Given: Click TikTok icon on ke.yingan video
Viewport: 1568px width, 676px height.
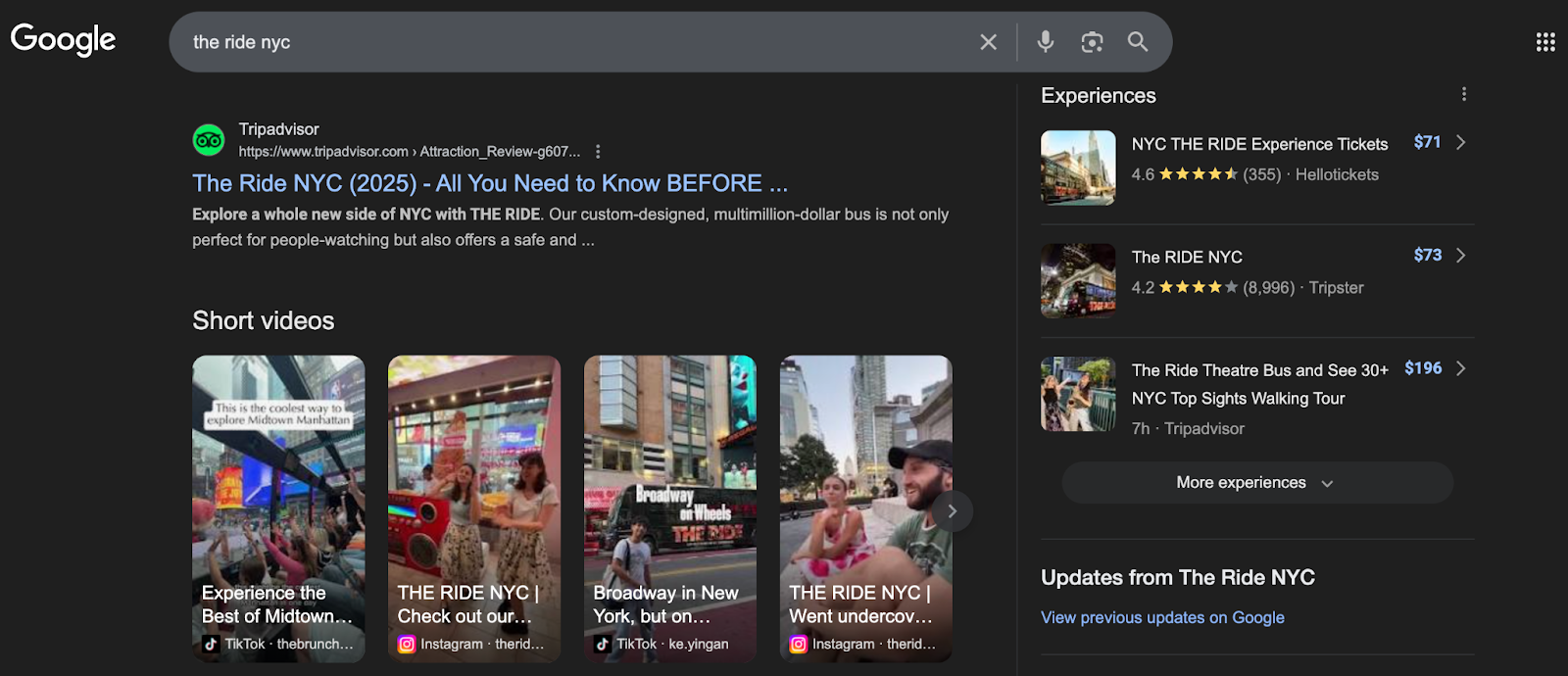Looking at the screenshot, I should (x=603, y=644).
